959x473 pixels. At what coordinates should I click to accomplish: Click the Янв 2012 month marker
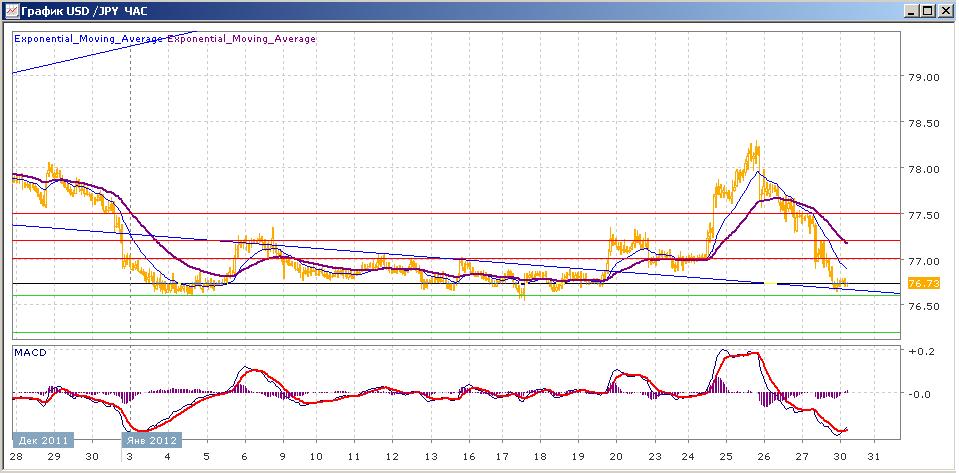(148, 440)
